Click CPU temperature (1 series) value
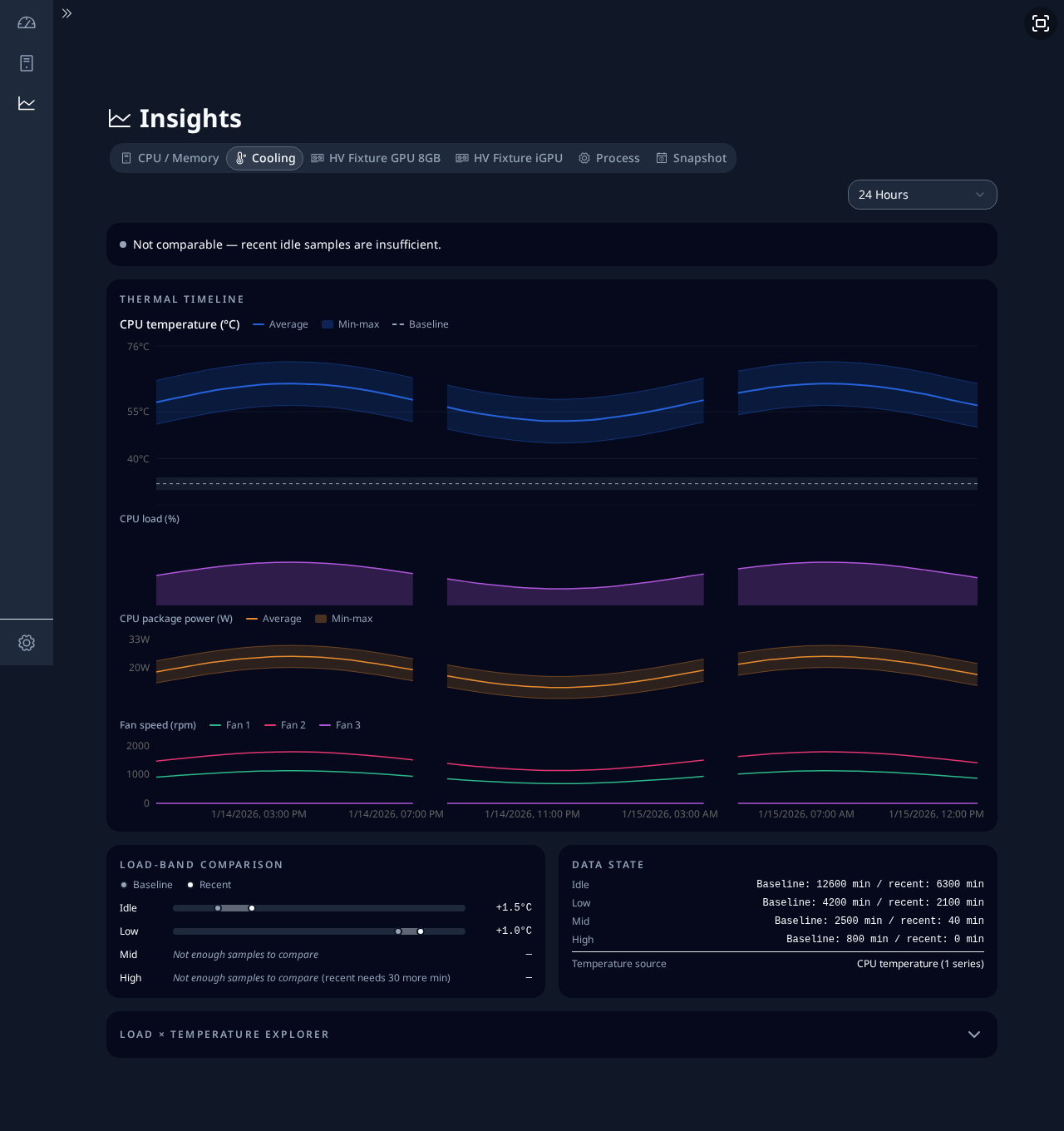 coord(920,964)
